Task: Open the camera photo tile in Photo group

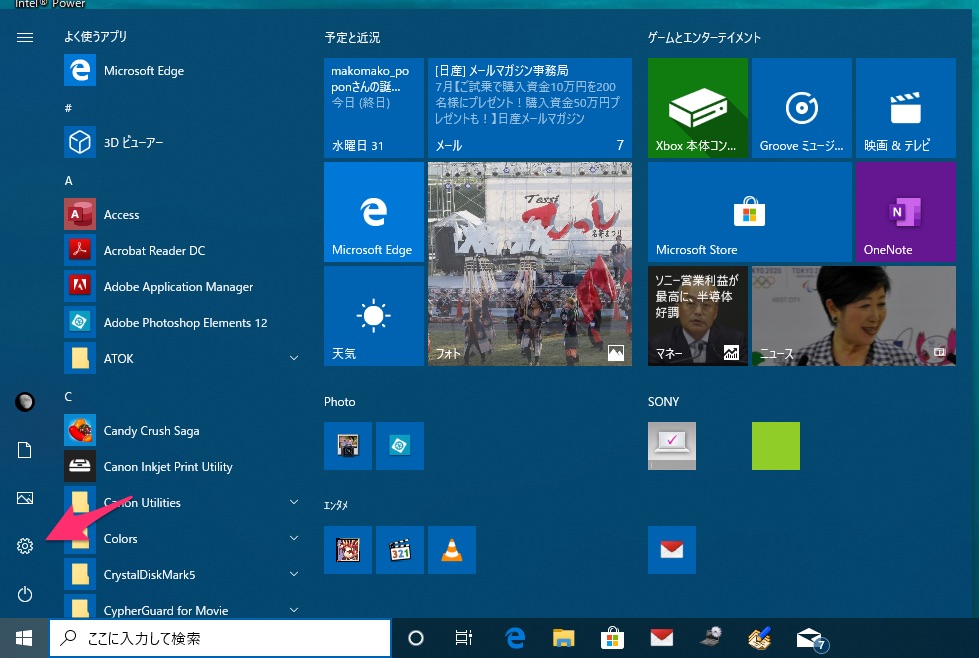Action: click(348, 446)
